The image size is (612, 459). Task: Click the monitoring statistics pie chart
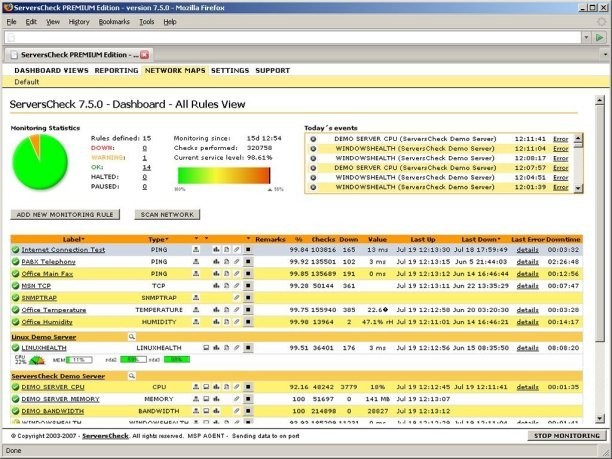pos(40,162)
